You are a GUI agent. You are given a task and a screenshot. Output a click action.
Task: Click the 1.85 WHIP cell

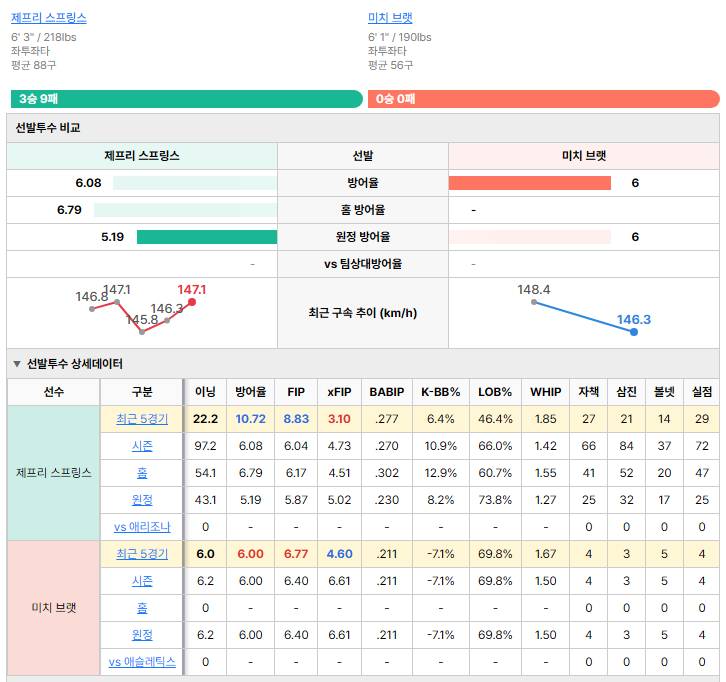pyautogui.click(x=545, y=419)
